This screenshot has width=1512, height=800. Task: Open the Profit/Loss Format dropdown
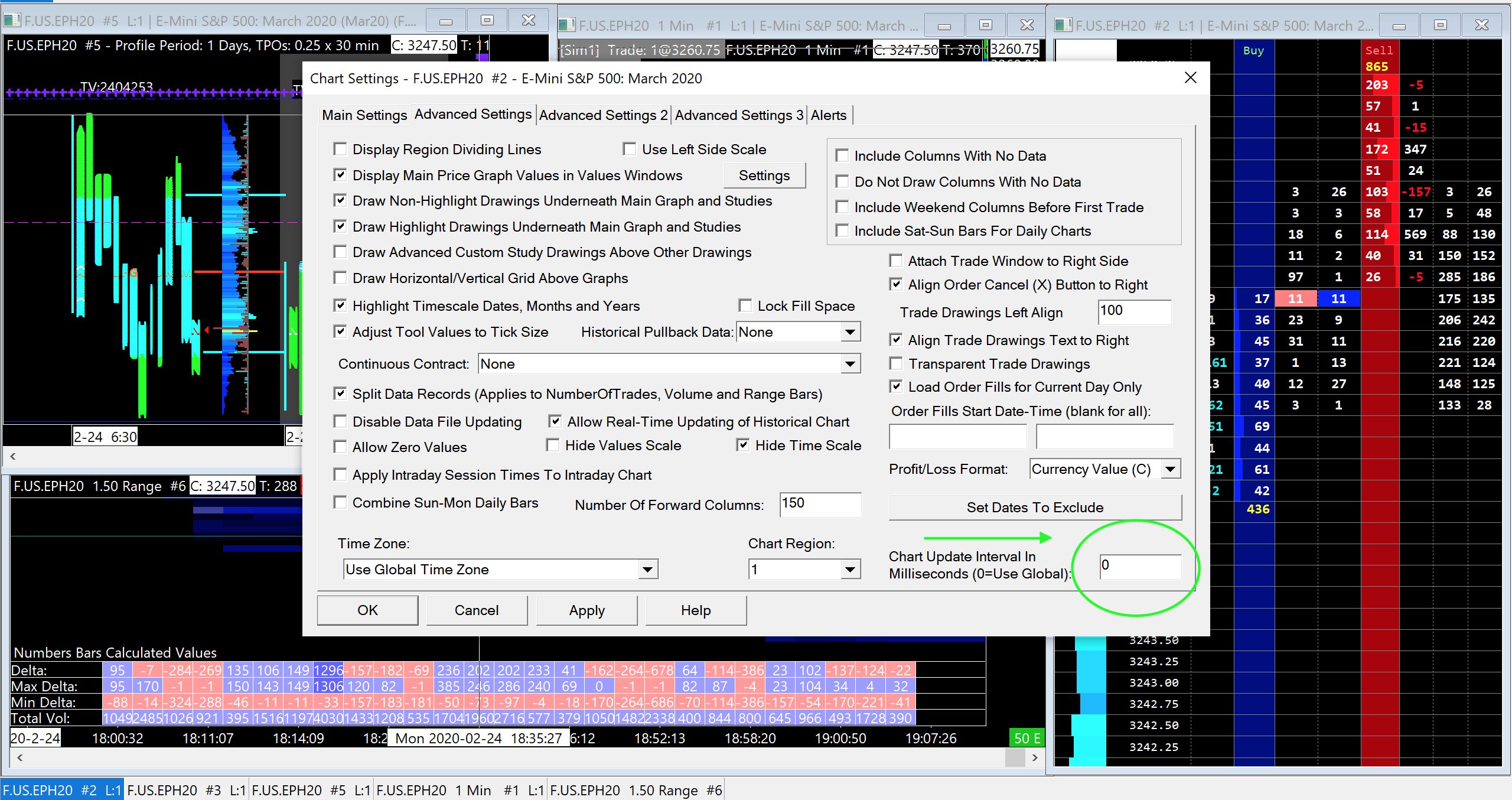(1170, 469)
